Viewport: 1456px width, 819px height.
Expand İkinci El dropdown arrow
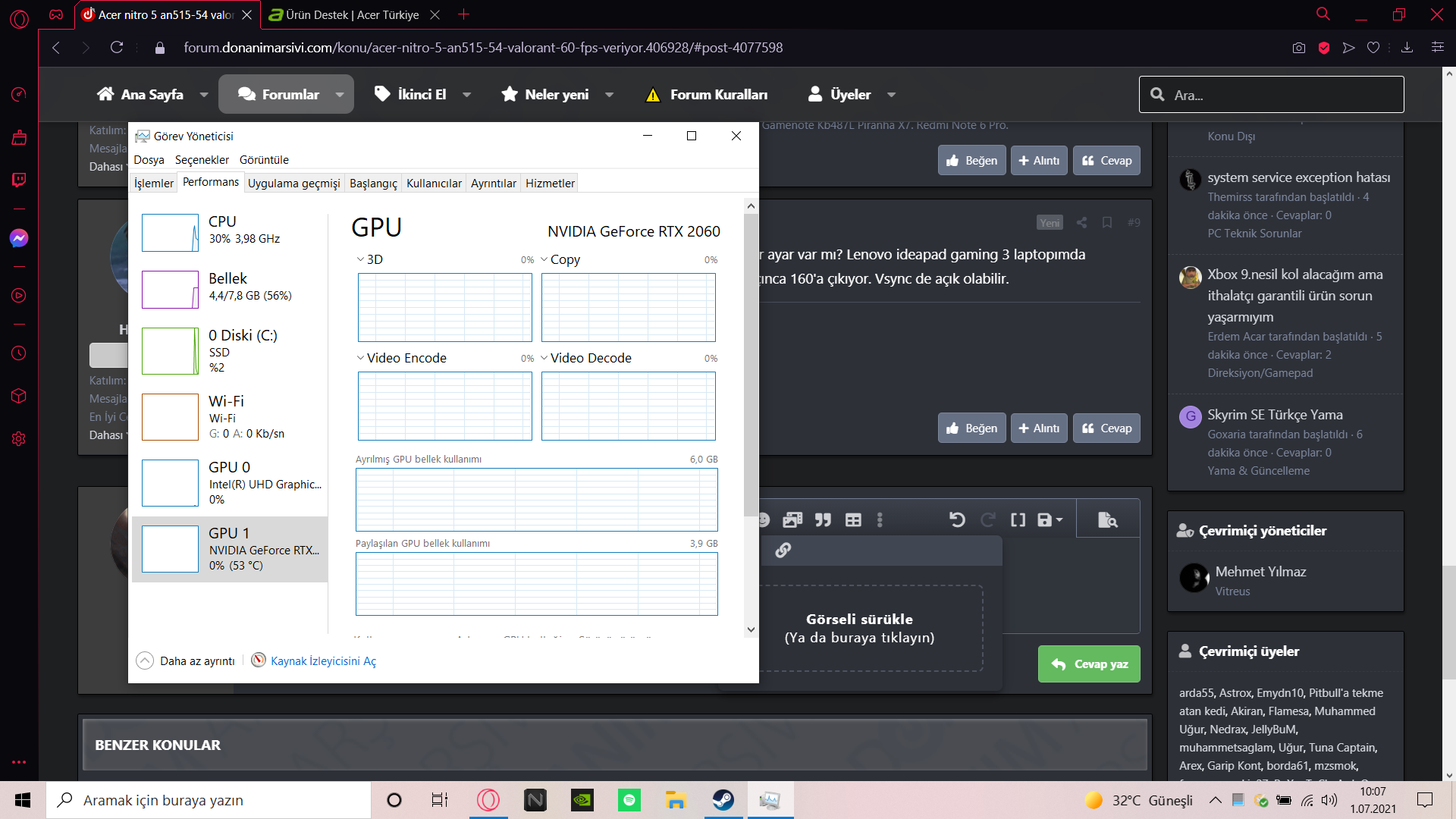pos(466,95)
